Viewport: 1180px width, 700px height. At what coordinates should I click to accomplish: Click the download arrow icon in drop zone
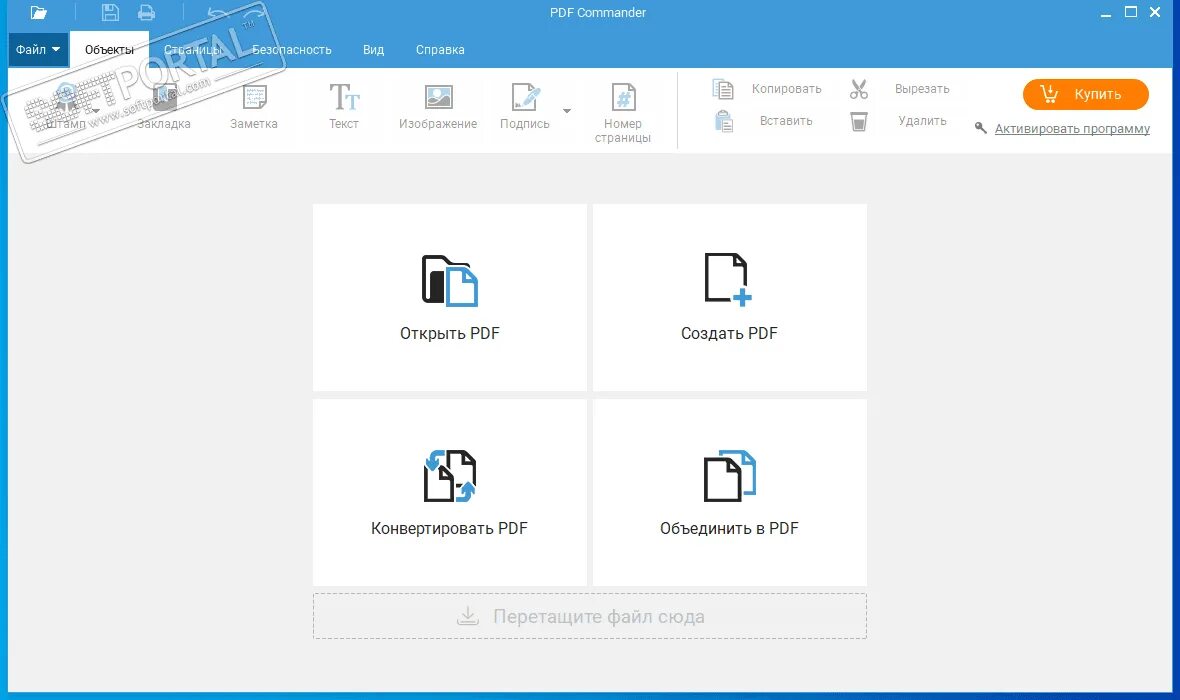[x=467, y=616]
